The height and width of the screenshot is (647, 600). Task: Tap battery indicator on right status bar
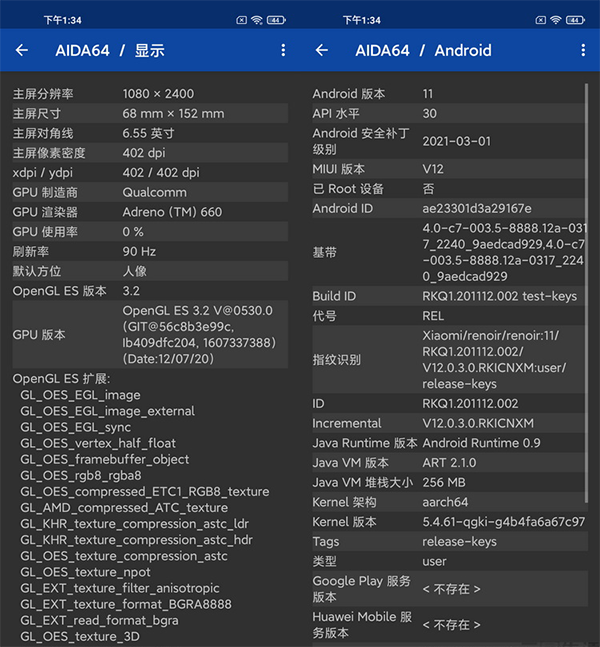576,19
